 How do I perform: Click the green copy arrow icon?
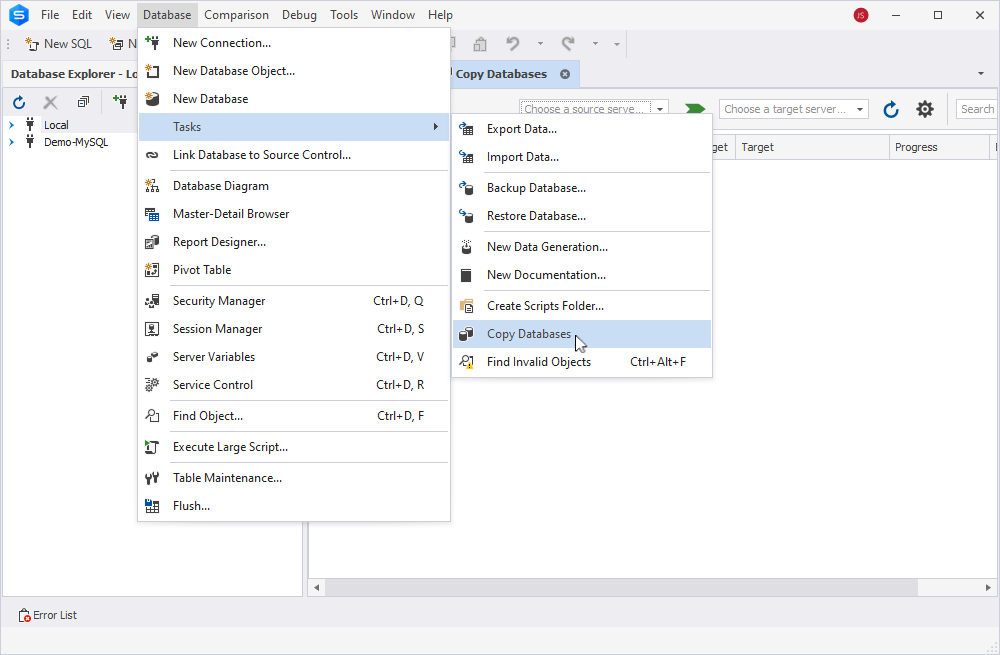pyautogui.click(x=695, y=108)
